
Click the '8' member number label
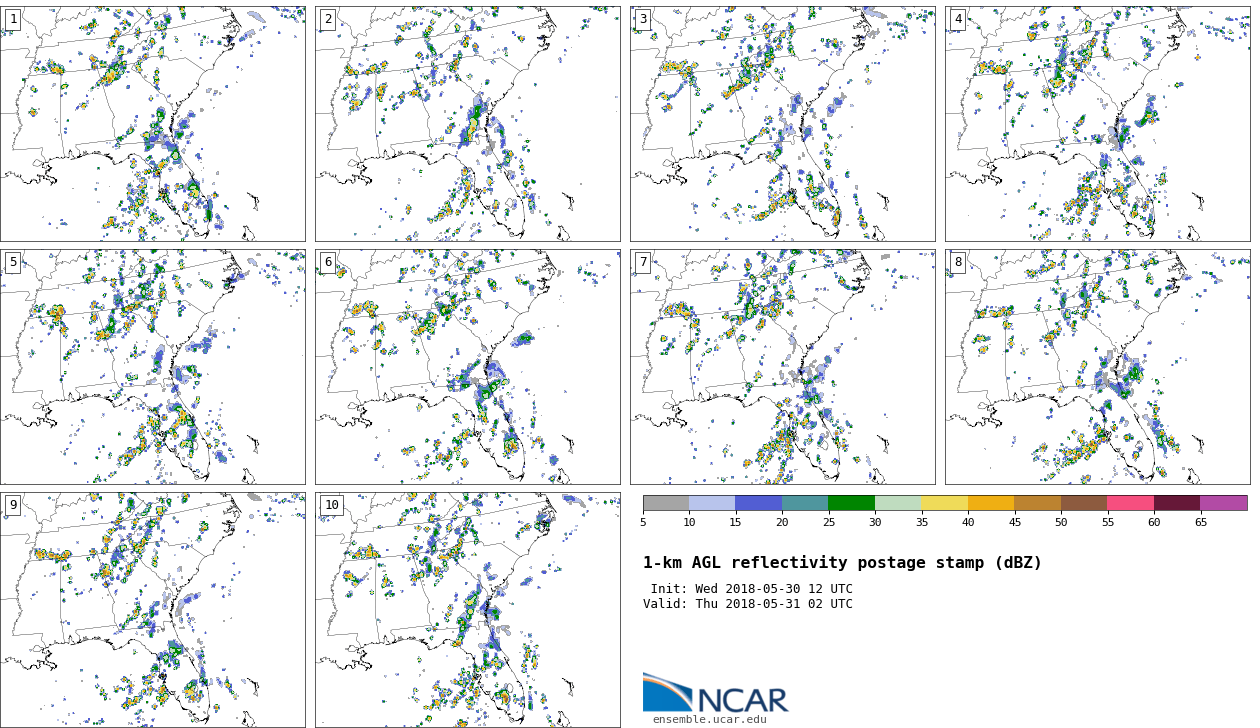click(x=958, y=262)
